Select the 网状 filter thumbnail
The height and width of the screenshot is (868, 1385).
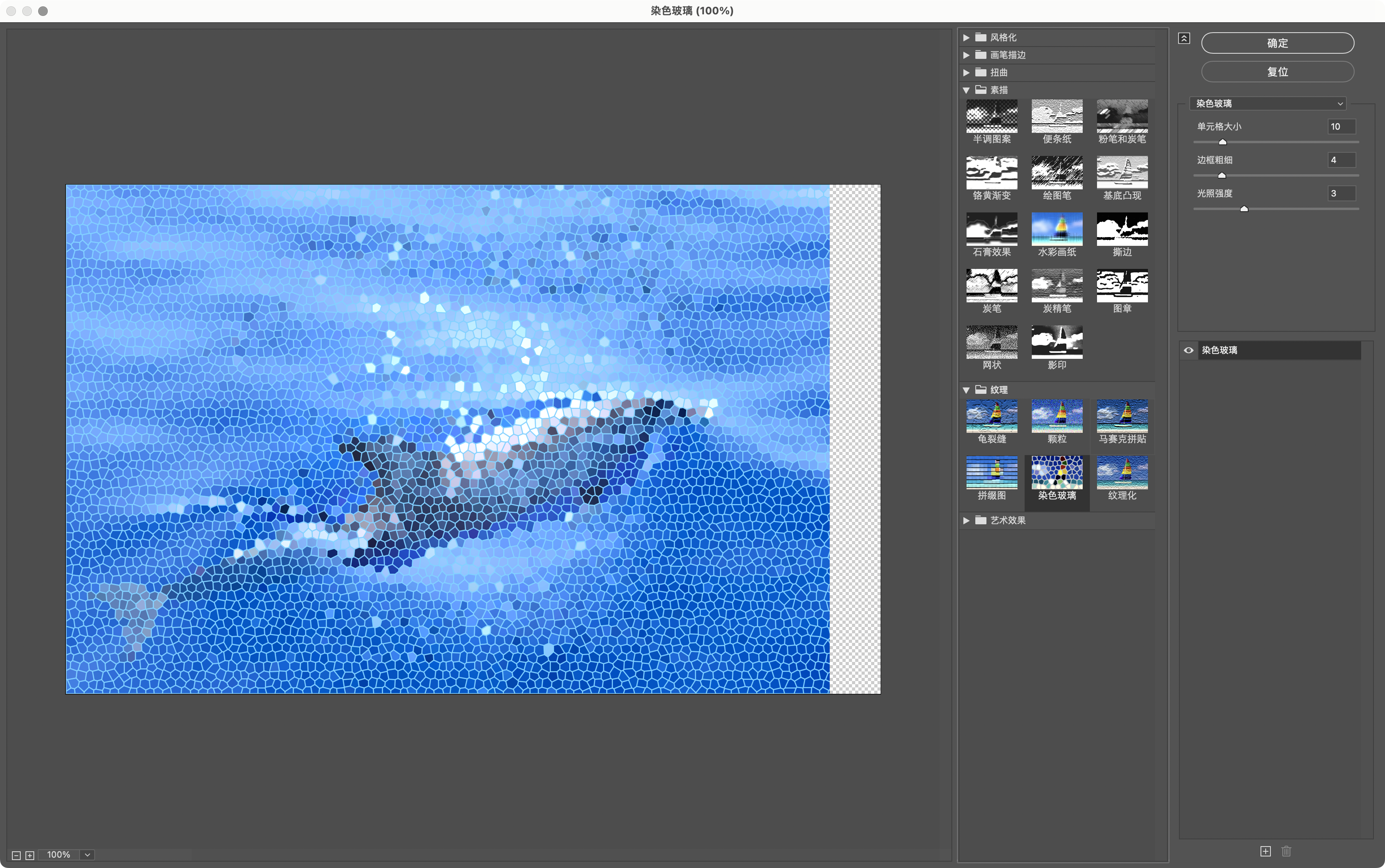pyautogui.click(x=991, y=342)
